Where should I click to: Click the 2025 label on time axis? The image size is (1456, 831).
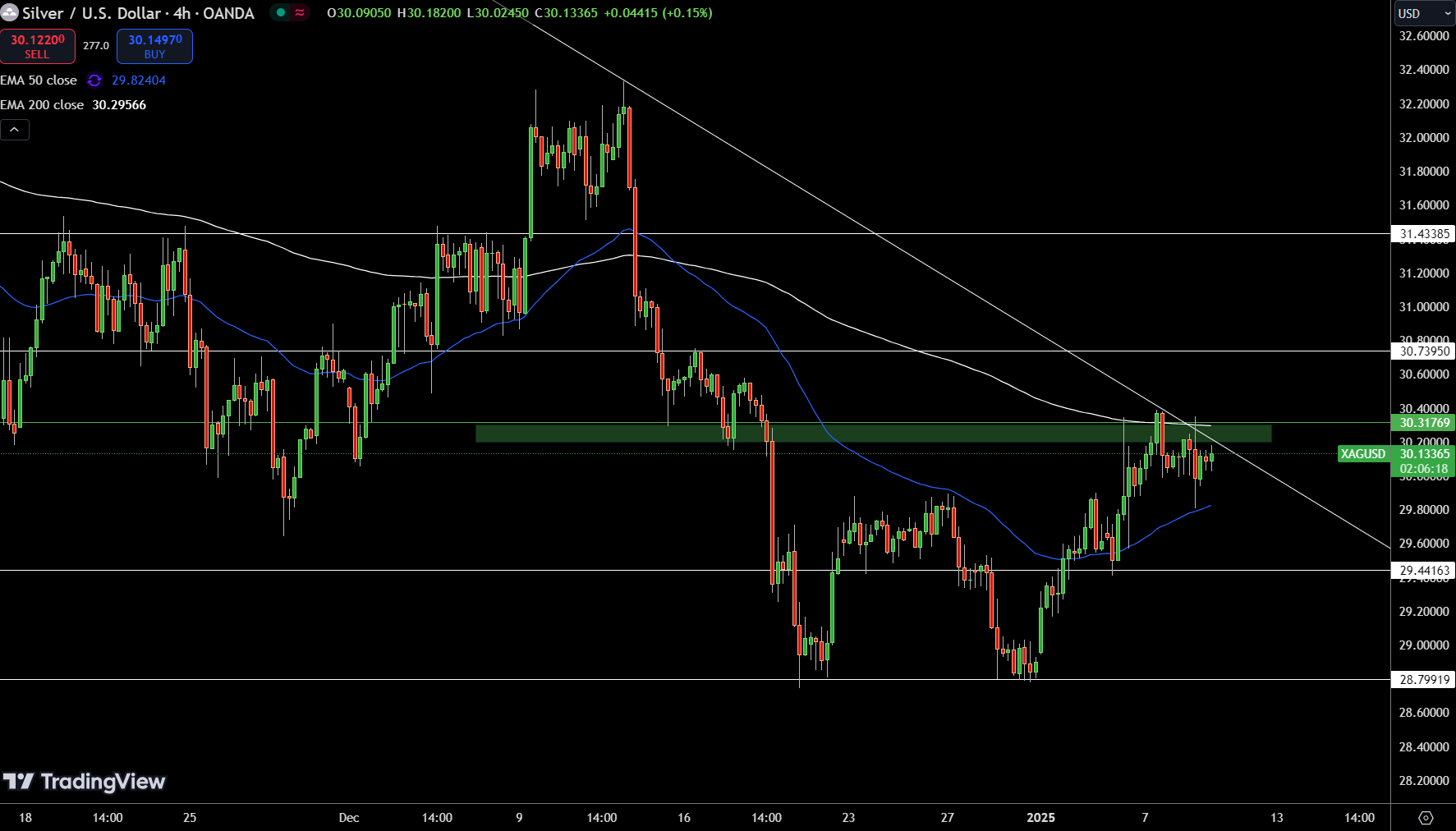(1041, 818)
